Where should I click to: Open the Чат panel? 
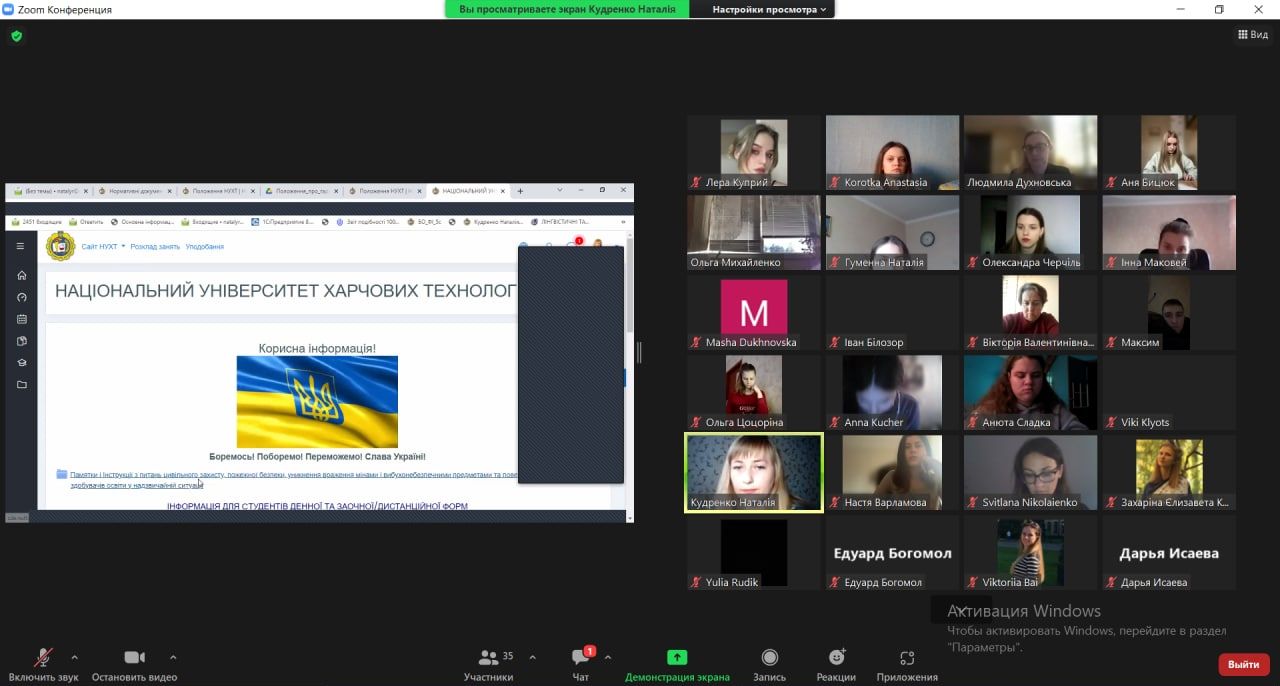[580, 665]
